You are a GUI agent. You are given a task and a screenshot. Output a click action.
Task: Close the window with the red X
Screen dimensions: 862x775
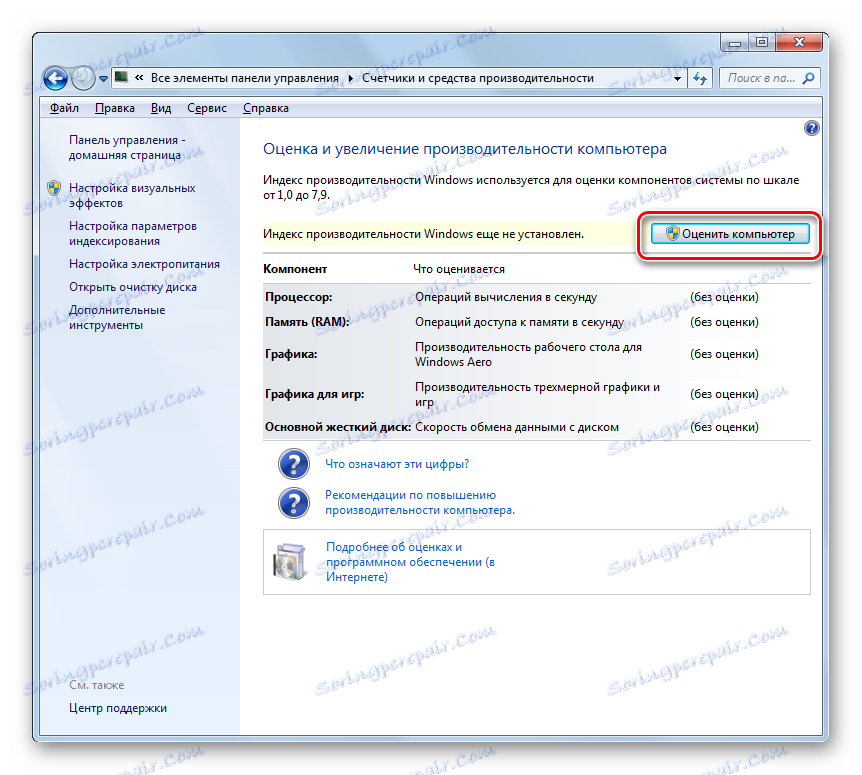tap(799, 42)
